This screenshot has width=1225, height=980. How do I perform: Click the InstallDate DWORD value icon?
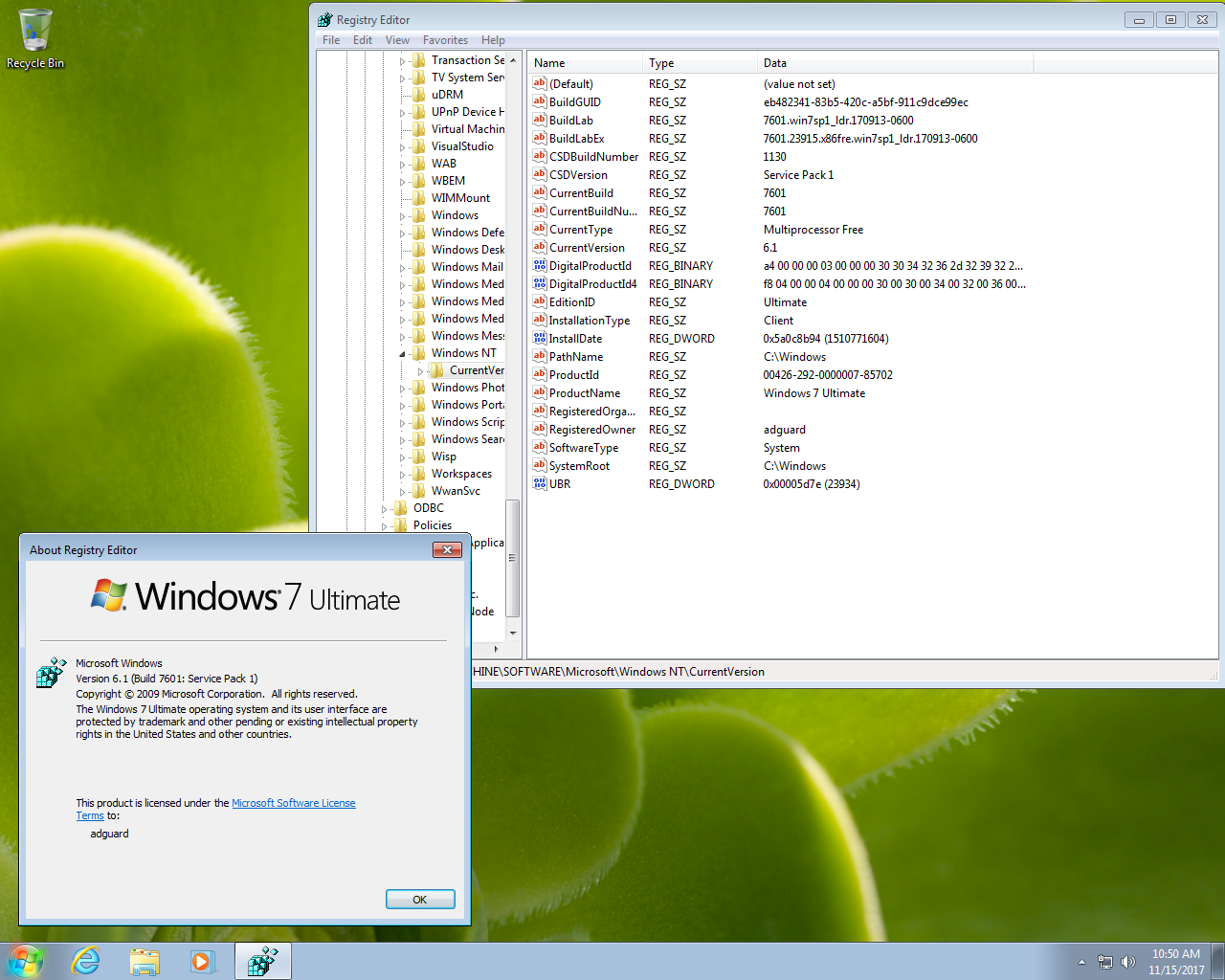pyautogui.click(x=540, y=338)
